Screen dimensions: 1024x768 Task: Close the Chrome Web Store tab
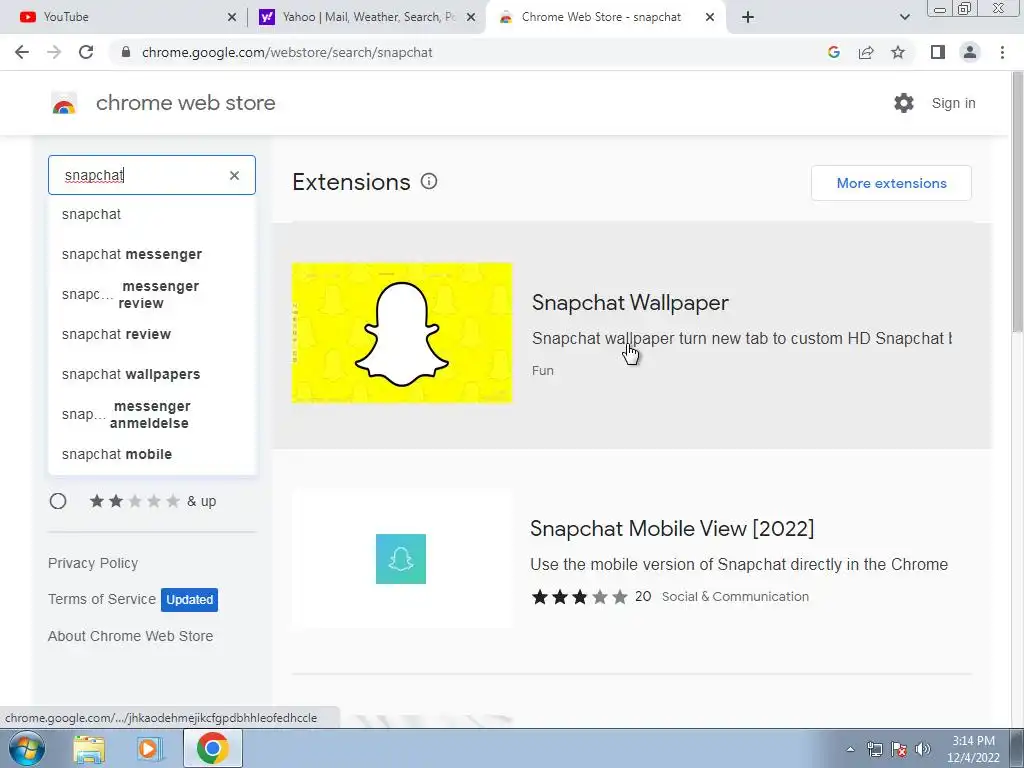coord(710,17)
